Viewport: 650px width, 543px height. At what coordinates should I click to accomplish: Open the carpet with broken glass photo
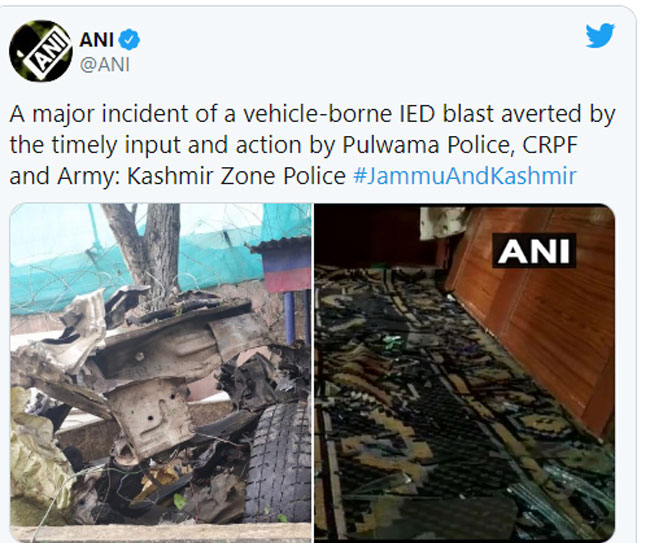click(464, 371)
